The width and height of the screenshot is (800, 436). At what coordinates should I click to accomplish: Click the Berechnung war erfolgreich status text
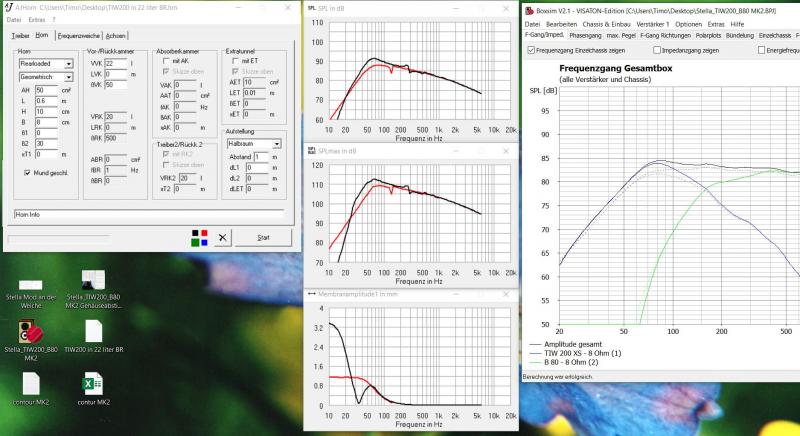click(557, 377)
